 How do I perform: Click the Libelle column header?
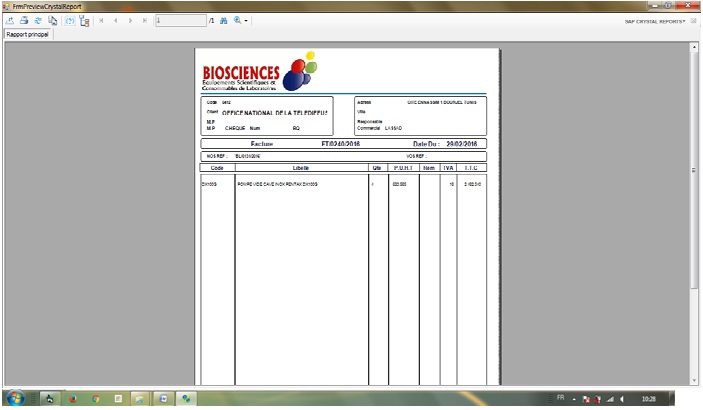point(301,168)
